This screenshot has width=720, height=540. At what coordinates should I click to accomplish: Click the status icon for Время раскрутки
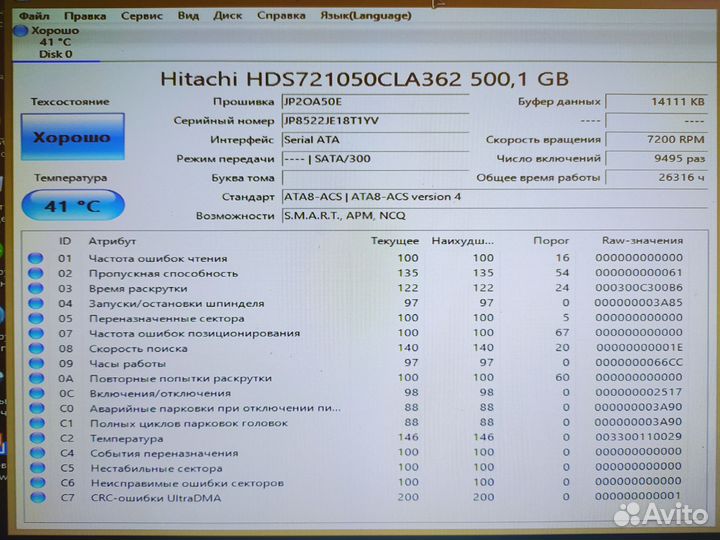tap(35, 288)
